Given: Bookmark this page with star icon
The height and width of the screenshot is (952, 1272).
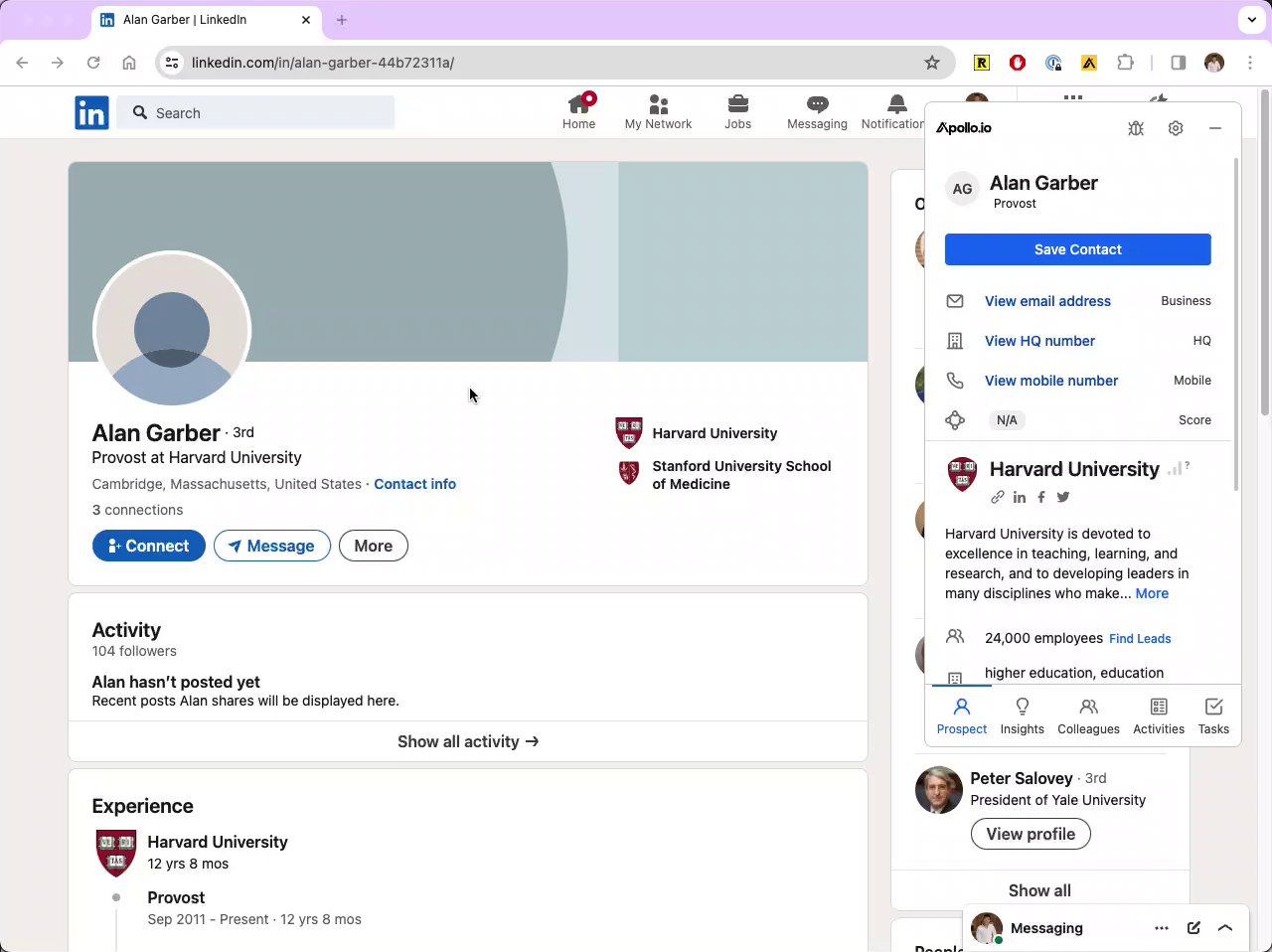Looking at the screenshot, I should point(932,63).
